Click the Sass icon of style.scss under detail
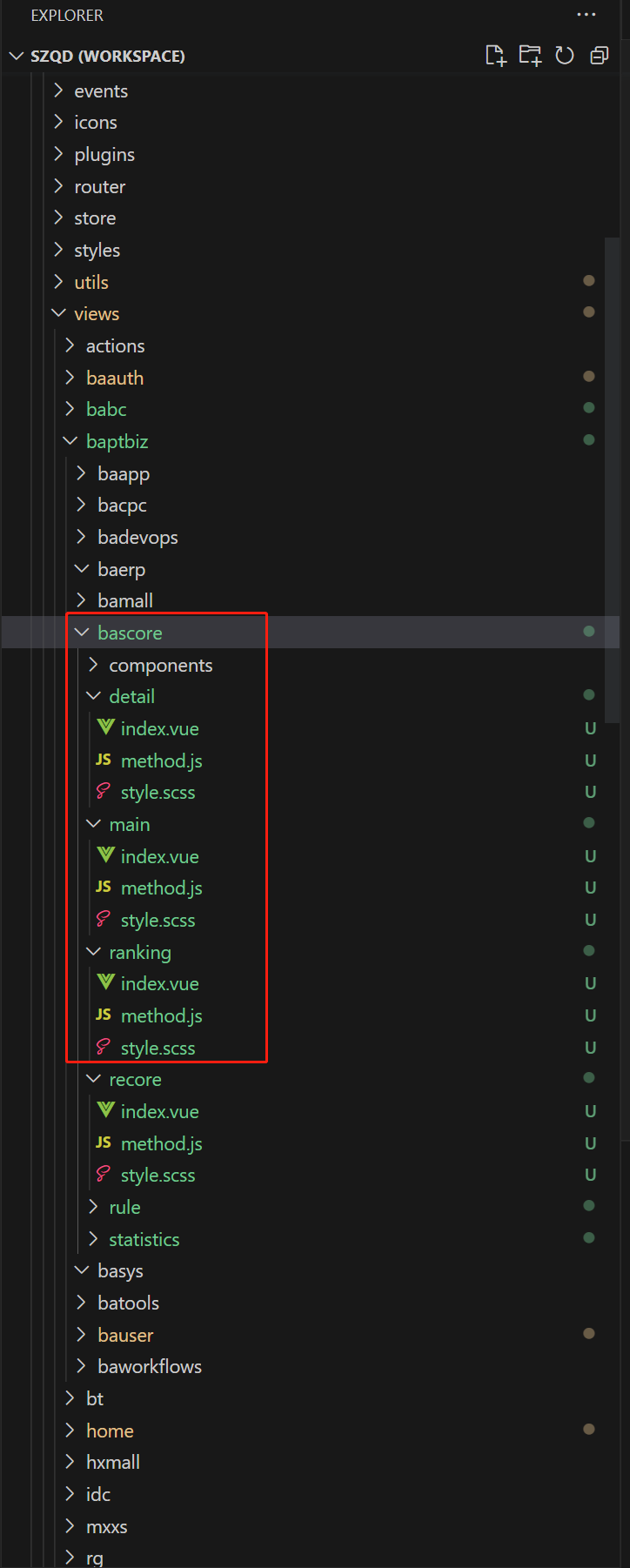 (x=104, y=791)
